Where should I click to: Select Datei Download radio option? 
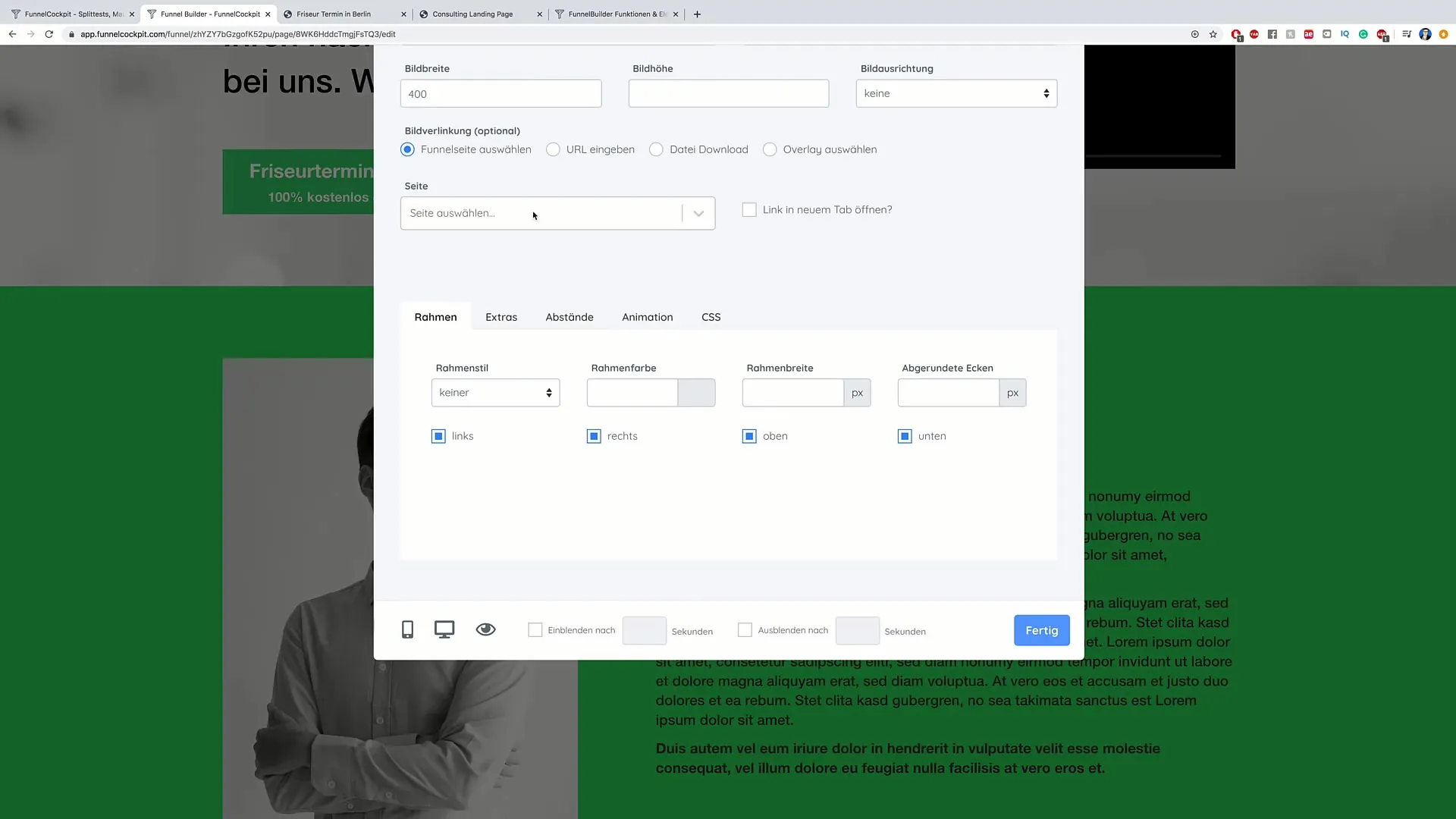pos(656,149)
